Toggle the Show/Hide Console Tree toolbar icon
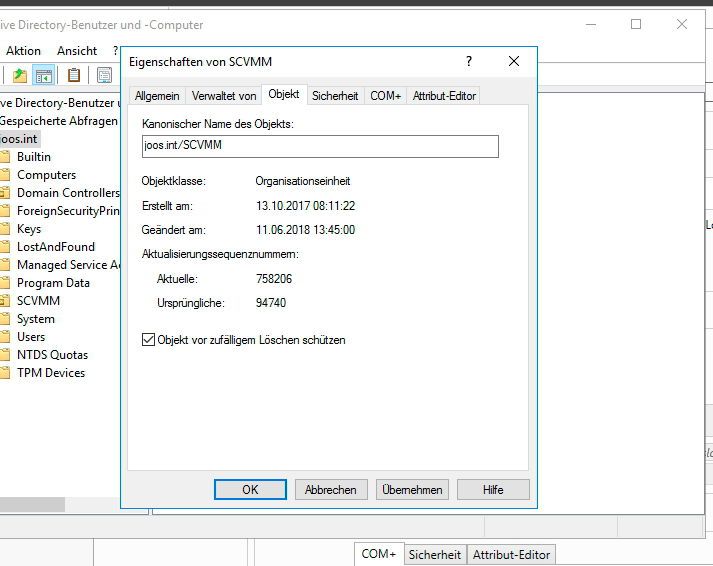 (44, 75)
